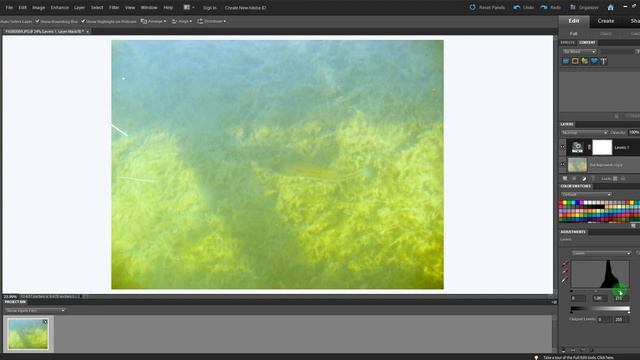Select the white point eyedropper

(x=565, y=280)
